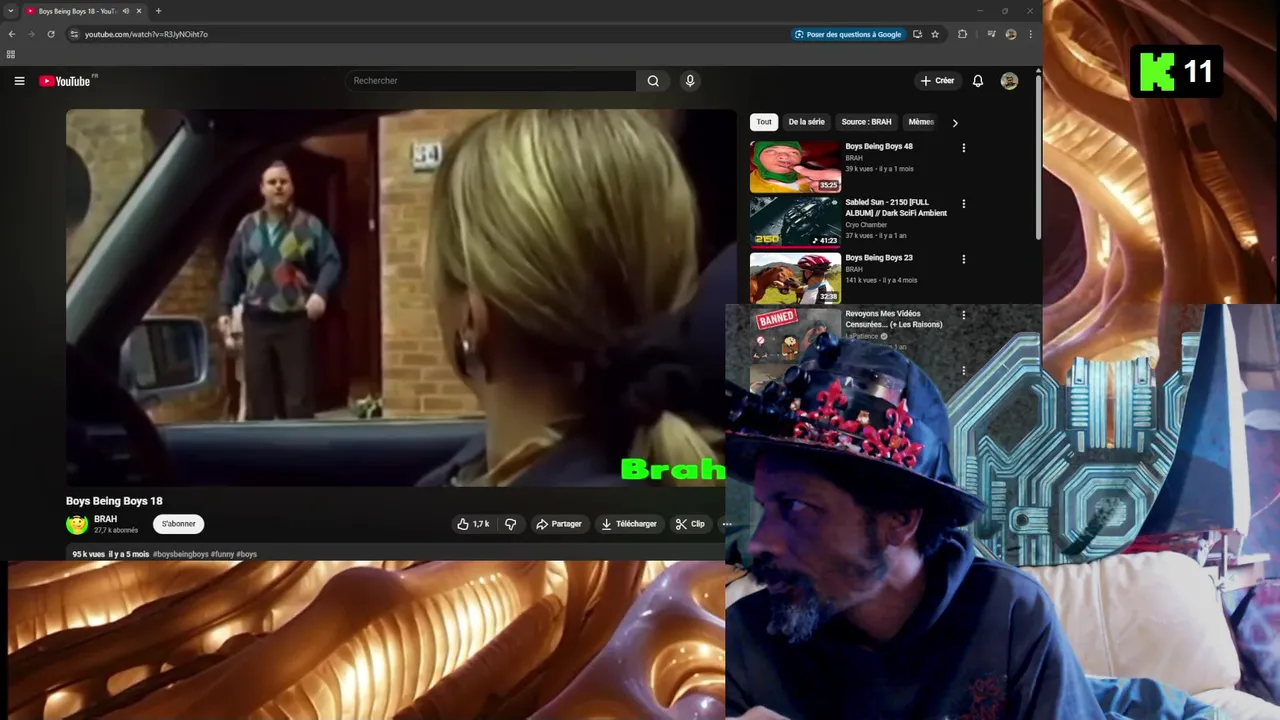The width and height of the screenshot is (1280, 720).
Task: Open the tab search dropdown arrow
Action: pyautogui.click(x=11, y=11)
